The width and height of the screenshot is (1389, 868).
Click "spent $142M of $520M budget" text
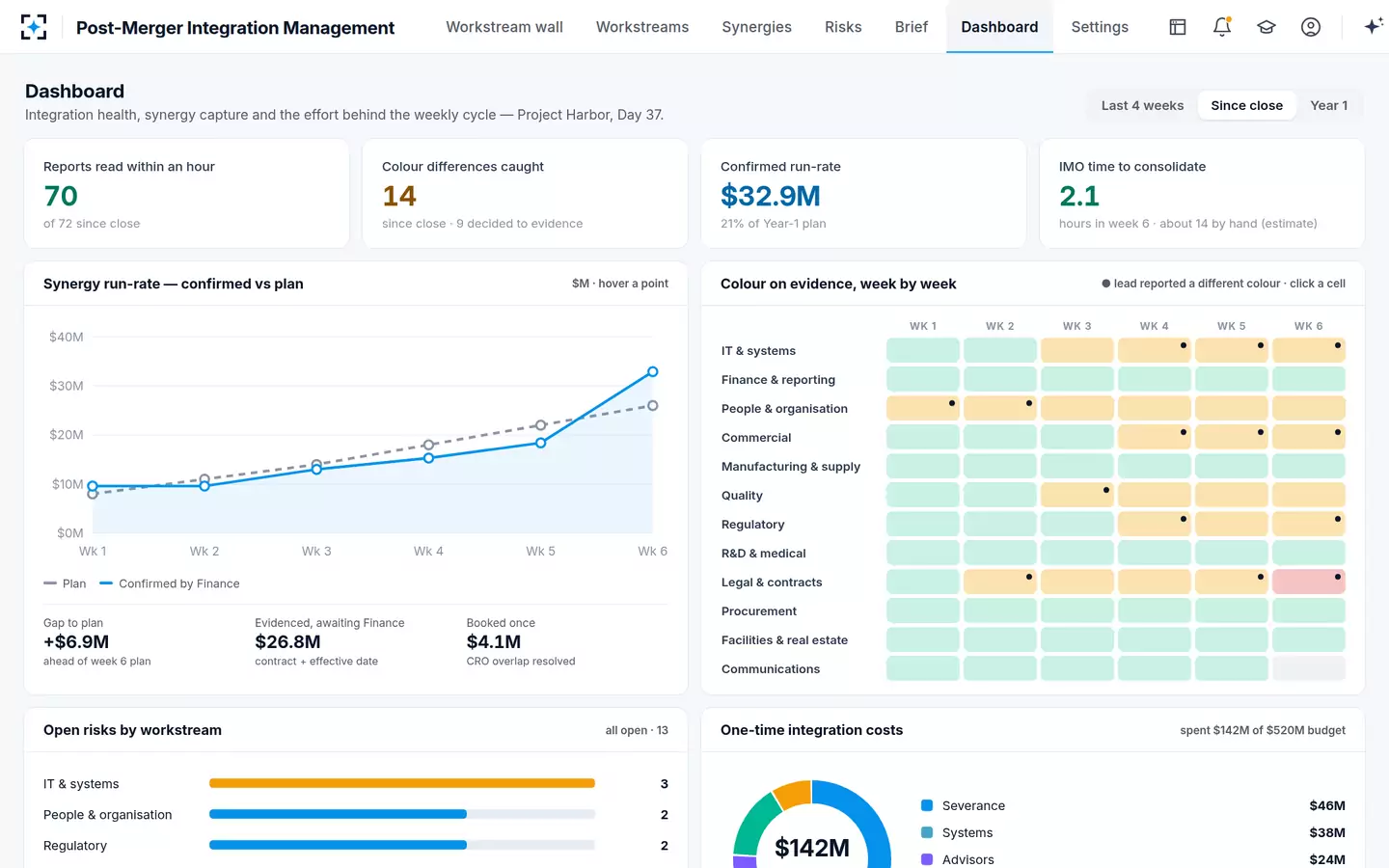point(1263,730)
